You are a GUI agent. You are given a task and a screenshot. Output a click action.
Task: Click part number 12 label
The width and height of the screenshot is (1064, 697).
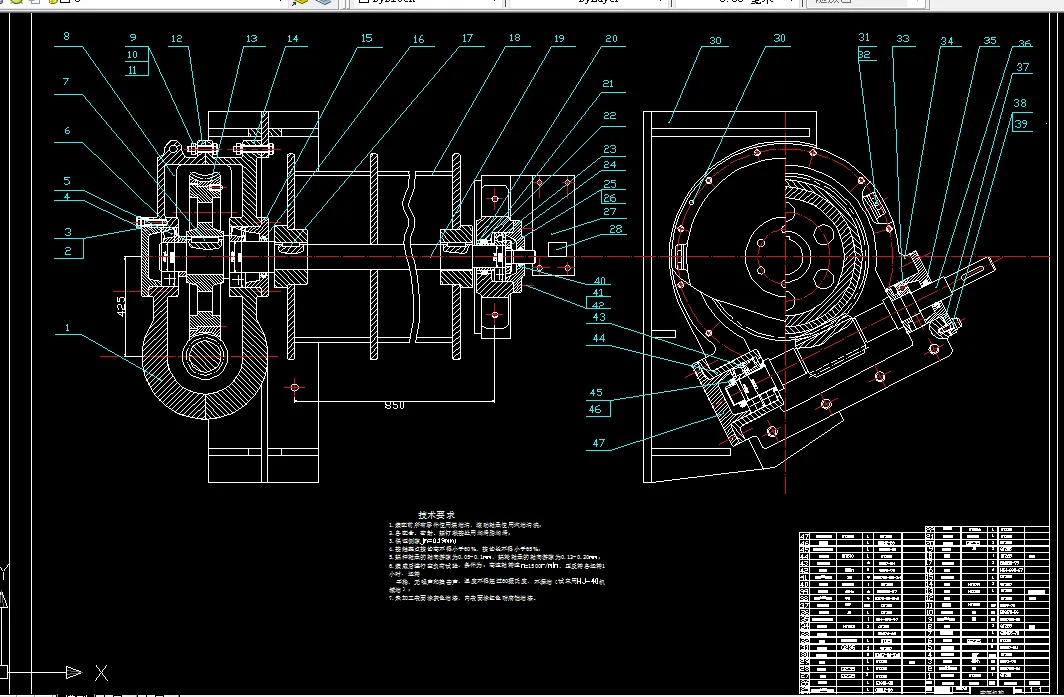177,39
